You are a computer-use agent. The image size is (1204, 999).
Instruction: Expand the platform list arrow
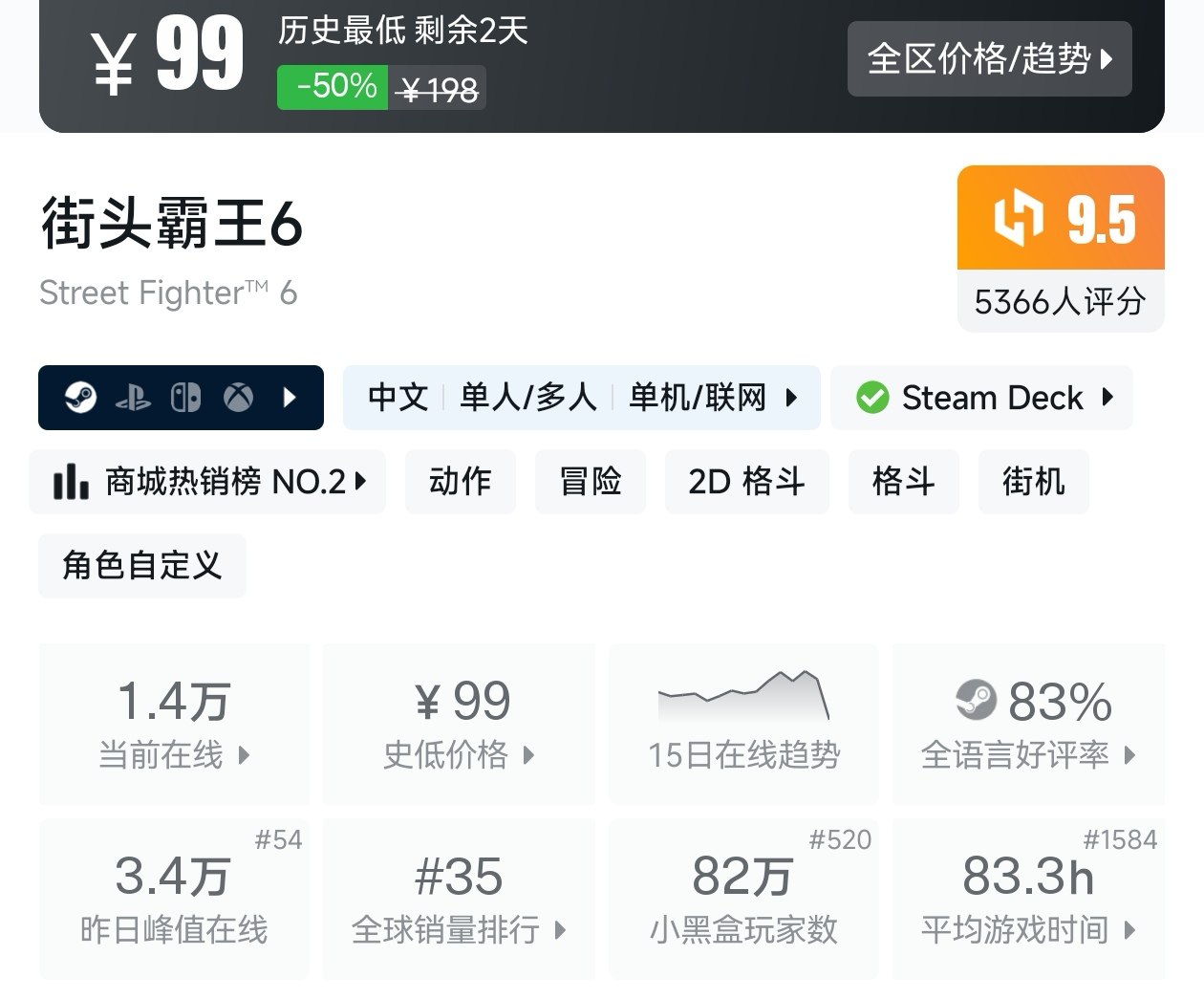(290, 398)
